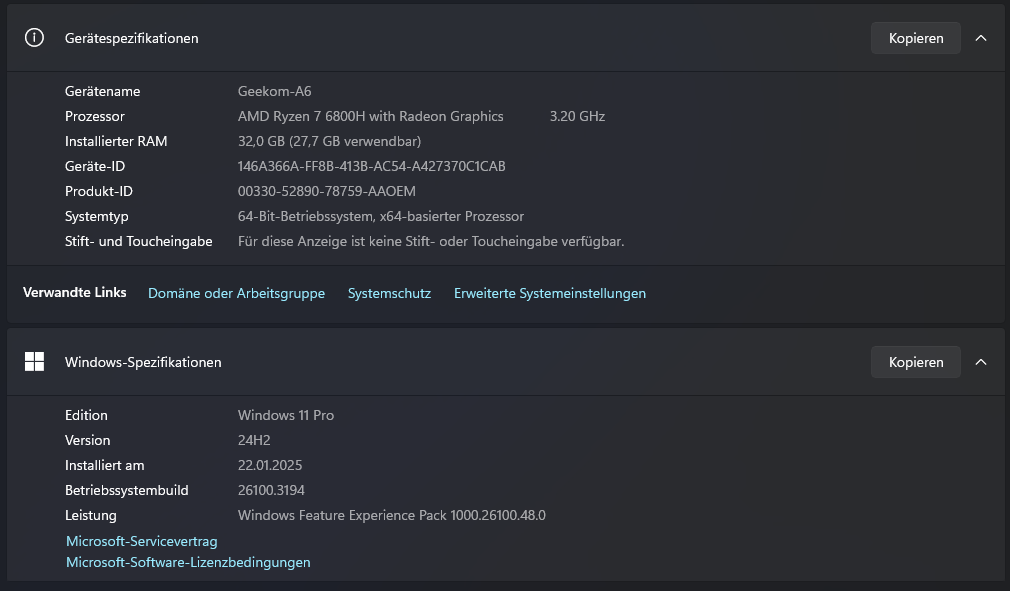Image resolution: width=1010 pixels, height=591 pixels.
Task: Select the install date 22.01.2025
Action: click(270, 465)
